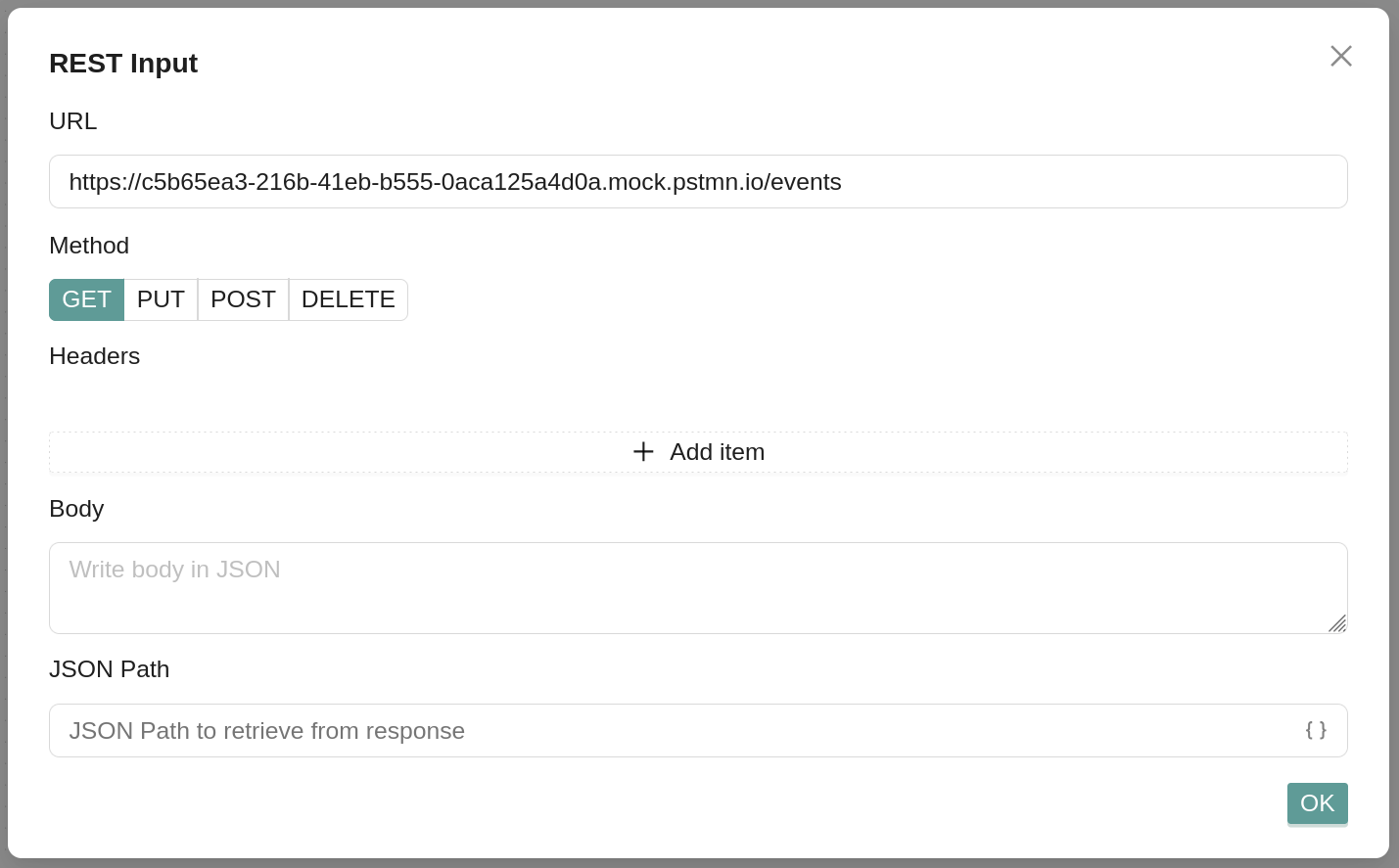Click the plus icon beside Add item
Image resolution: width=1399 pixels, height=868 pixels.
click(x=643, y=451)
